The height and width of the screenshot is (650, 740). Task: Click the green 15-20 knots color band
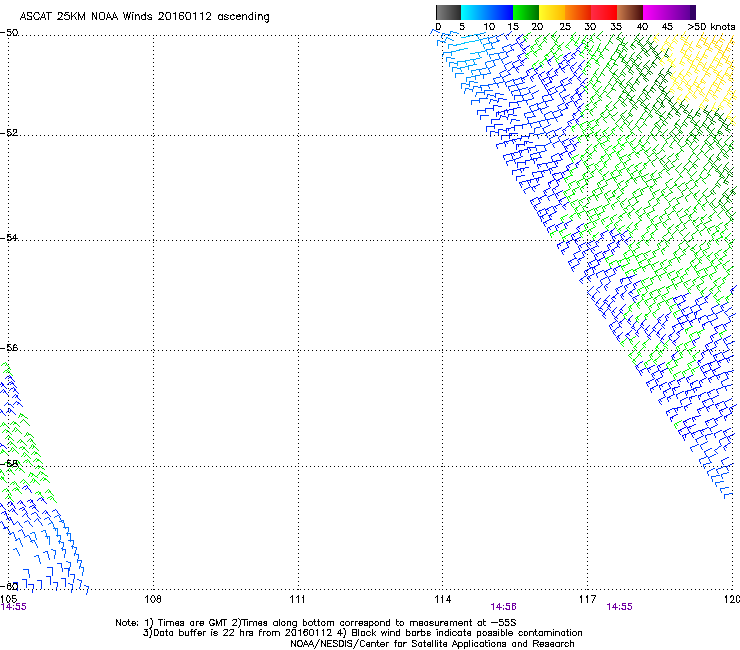(x=526, y=12)
